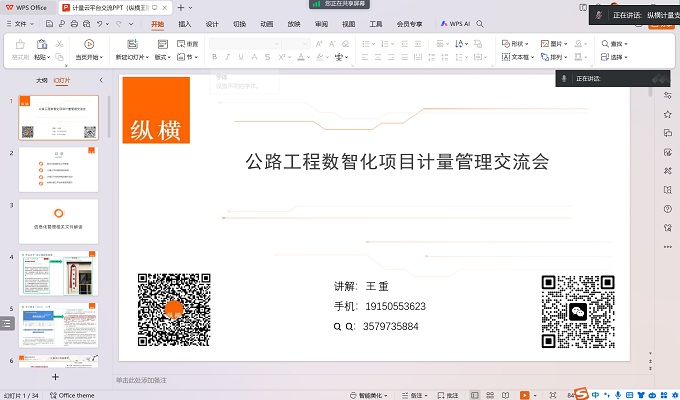Viewport: 680px width, 400px height.
Task: Open the 文件 file menu
Action: point(20,24)
